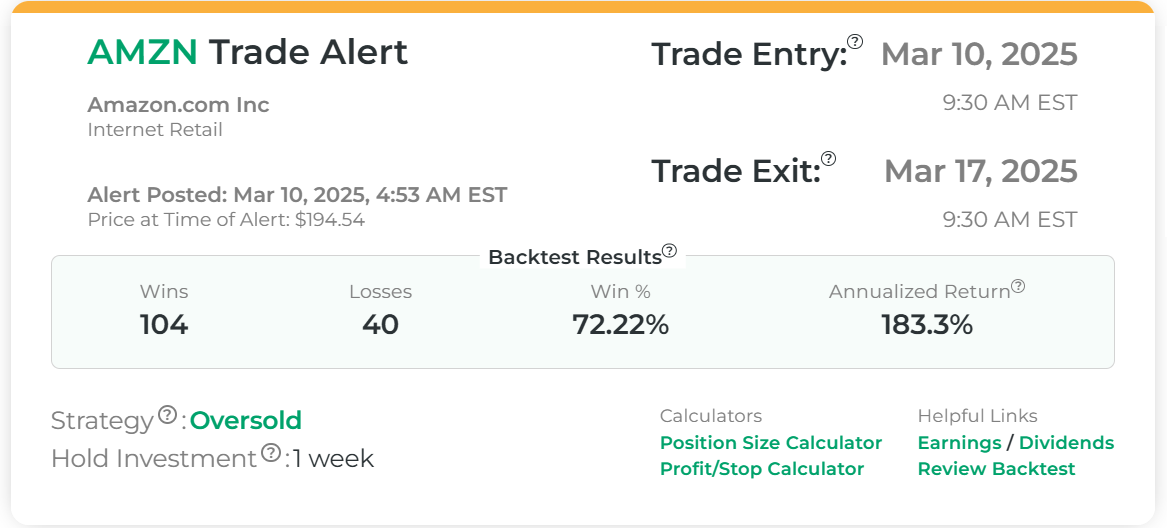The height and width of the screenshot is (531, 1167).
Task: Click the Review Backtest link
Action: pos(996,469)
